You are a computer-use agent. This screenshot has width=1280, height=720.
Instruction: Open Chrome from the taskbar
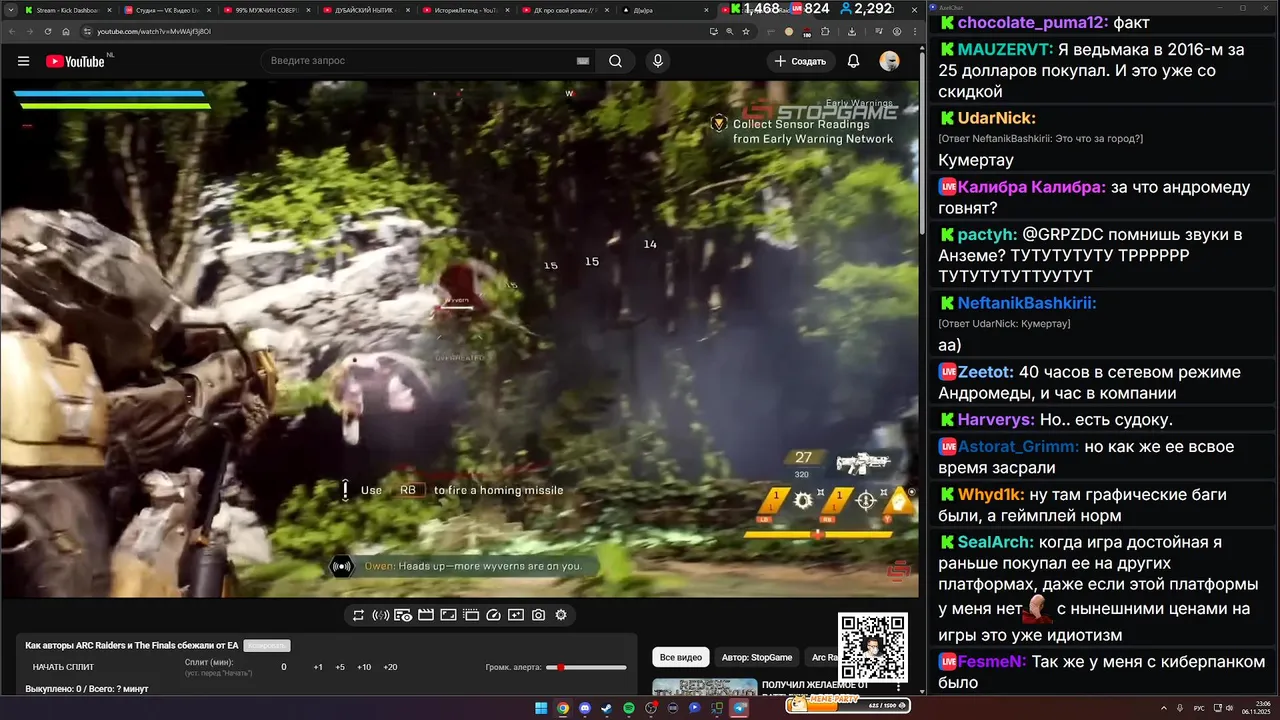tap(563, 708)
